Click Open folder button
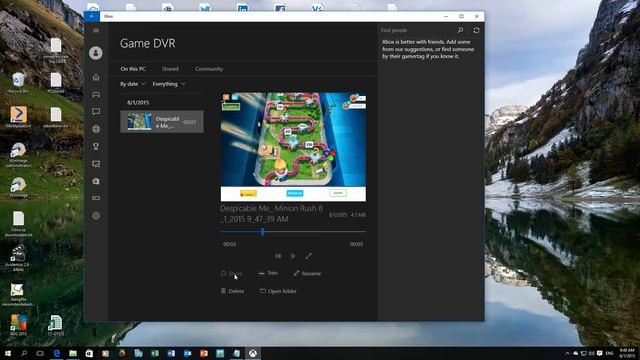 coord(278,291)
